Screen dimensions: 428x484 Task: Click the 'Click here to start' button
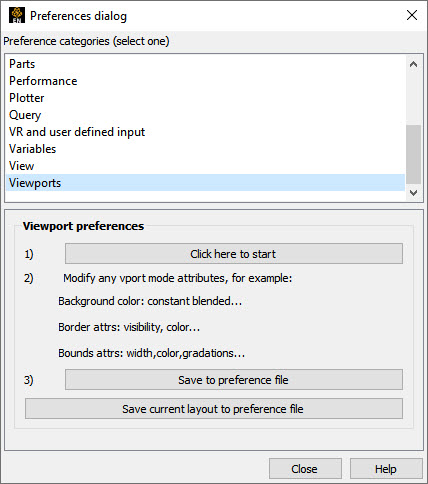coord(234,254)
